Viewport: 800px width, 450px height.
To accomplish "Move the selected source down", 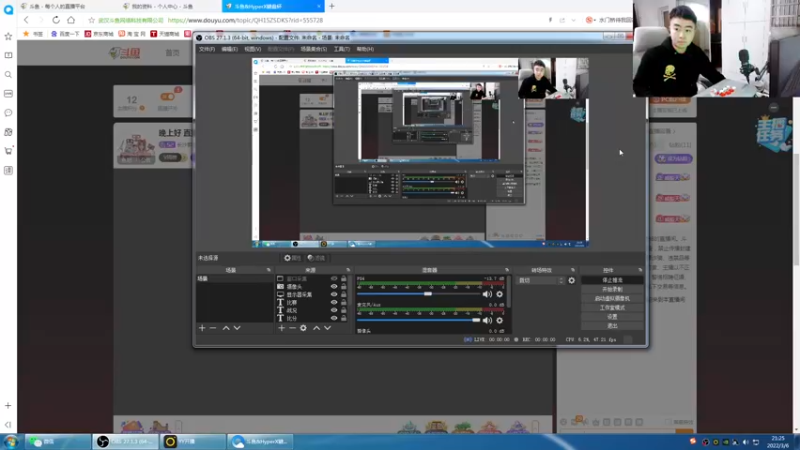I will pos(328,328).
